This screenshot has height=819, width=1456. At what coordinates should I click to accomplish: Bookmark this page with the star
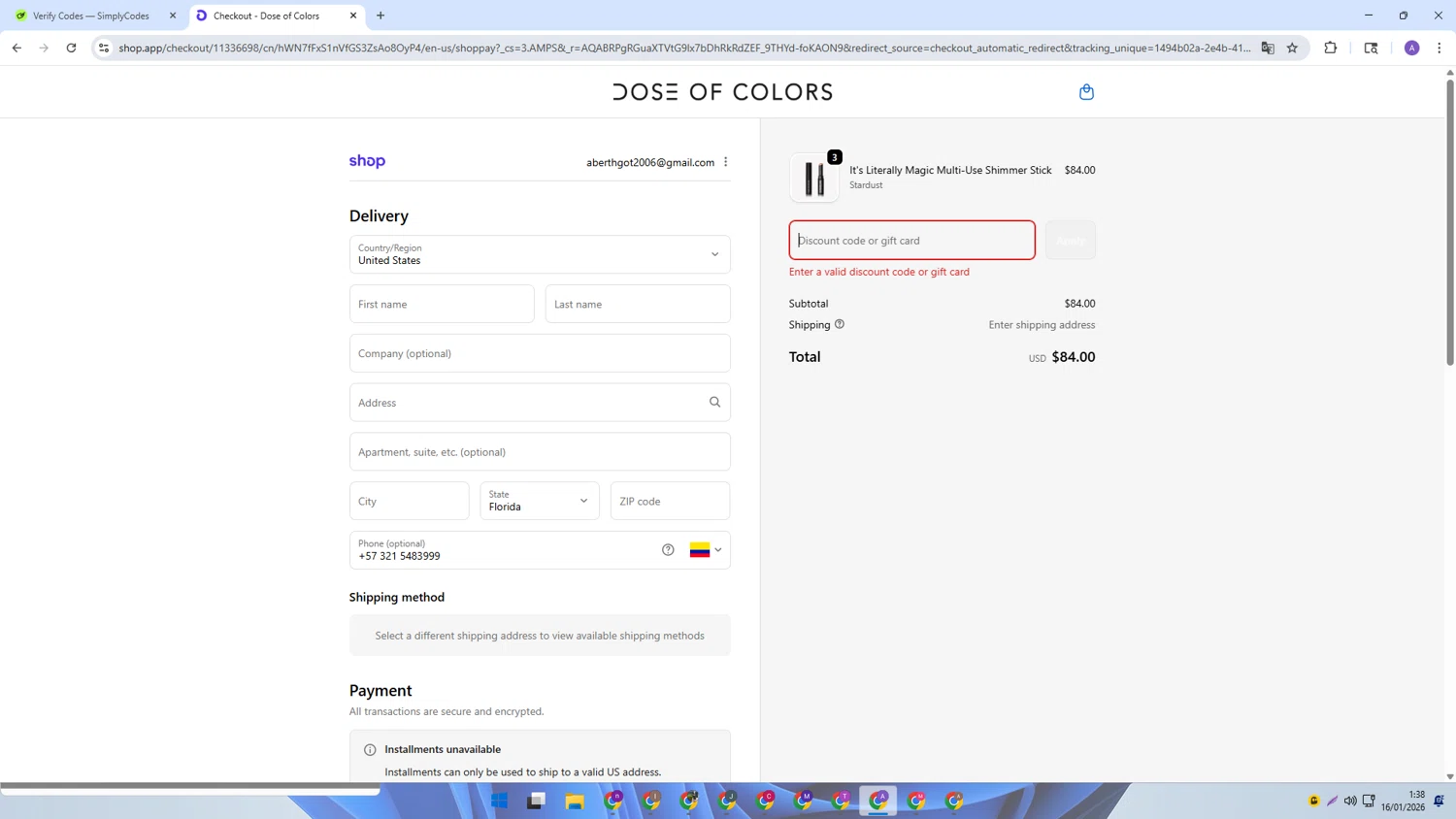click(1292, 48)
